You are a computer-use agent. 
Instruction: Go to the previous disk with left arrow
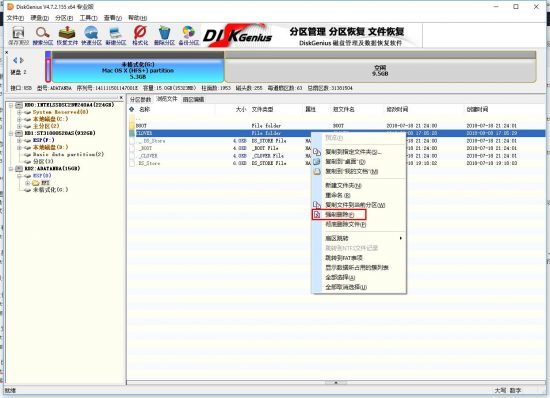coord(15,60)
